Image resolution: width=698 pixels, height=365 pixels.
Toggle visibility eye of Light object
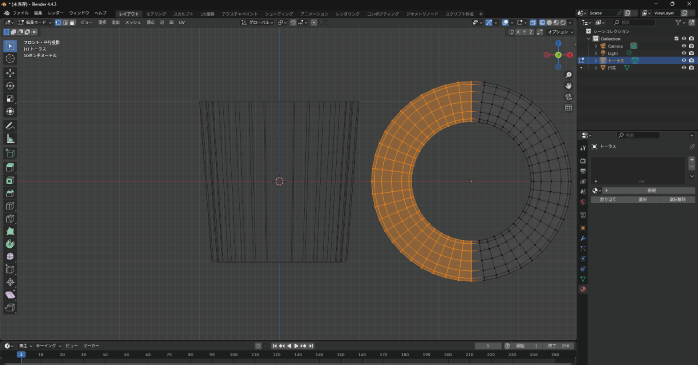click(x=684, y=53)
